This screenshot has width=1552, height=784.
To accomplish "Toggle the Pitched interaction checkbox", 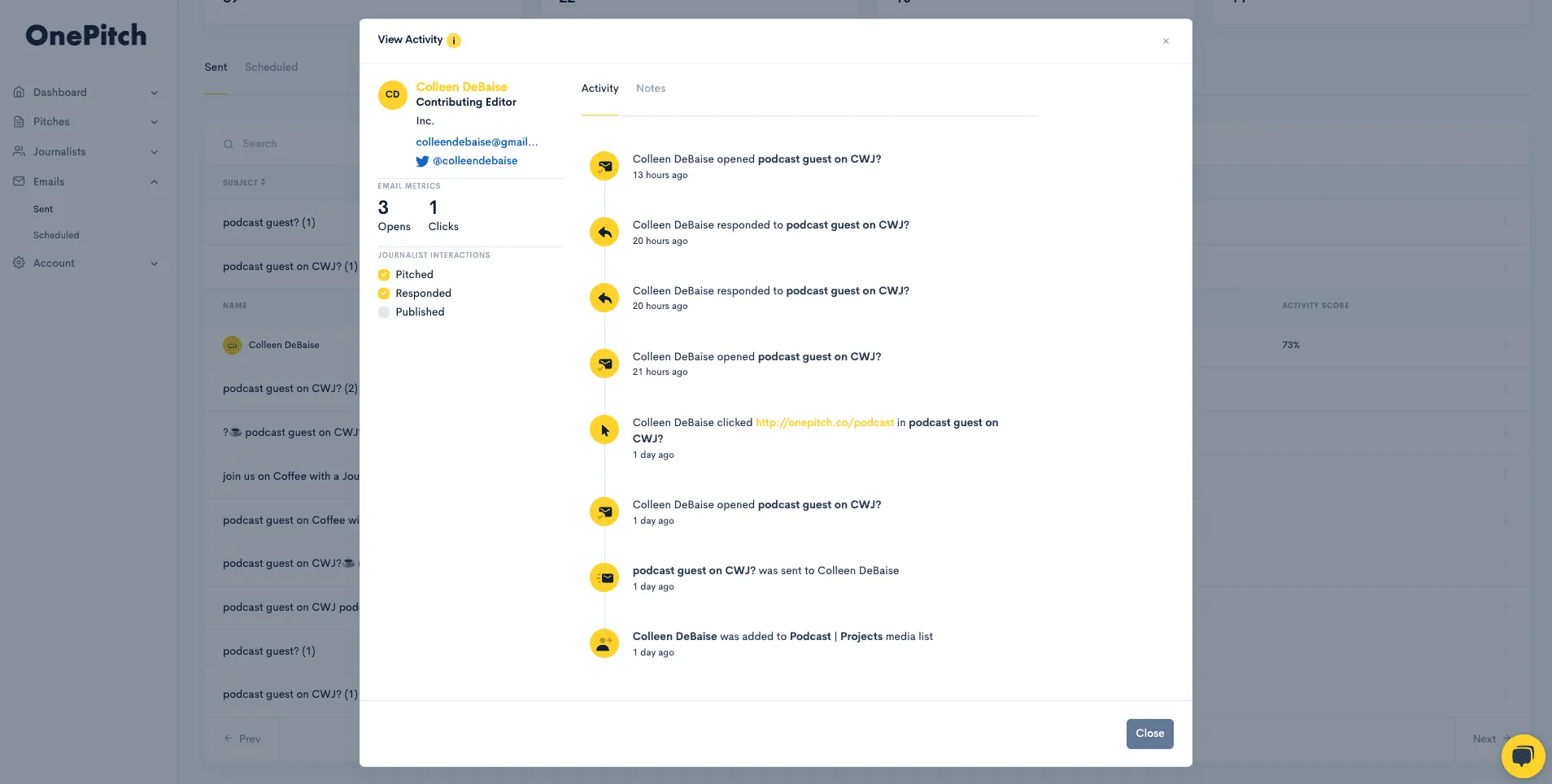I will coord(384,275).
